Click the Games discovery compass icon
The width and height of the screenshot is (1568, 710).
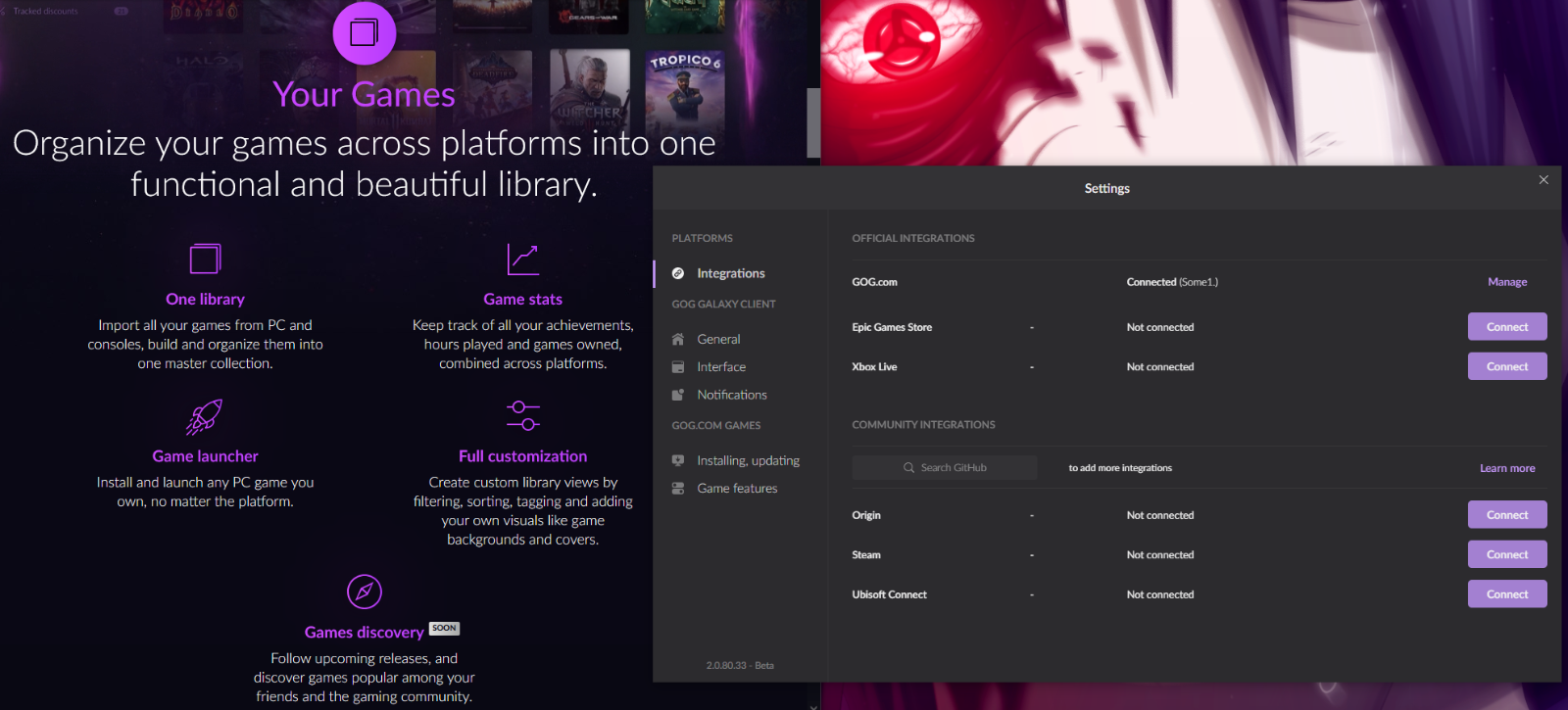coord(365,592)
